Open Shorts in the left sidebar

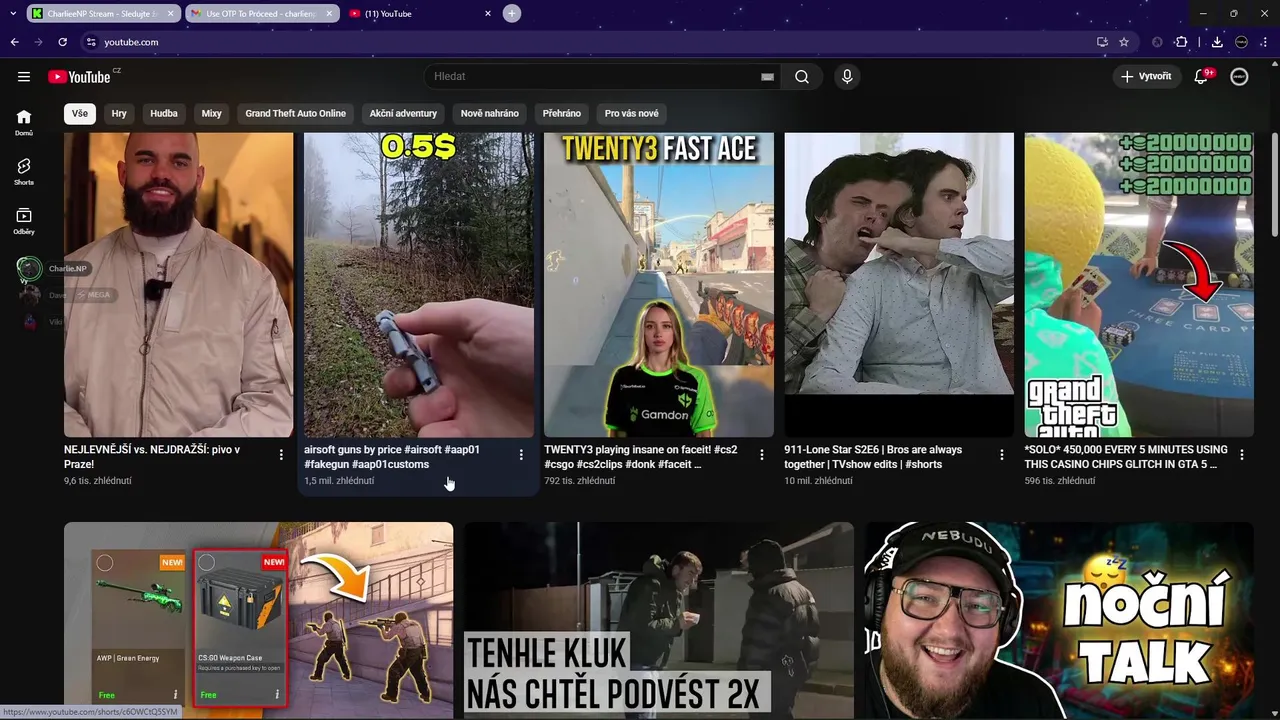(x=24, y=171)
